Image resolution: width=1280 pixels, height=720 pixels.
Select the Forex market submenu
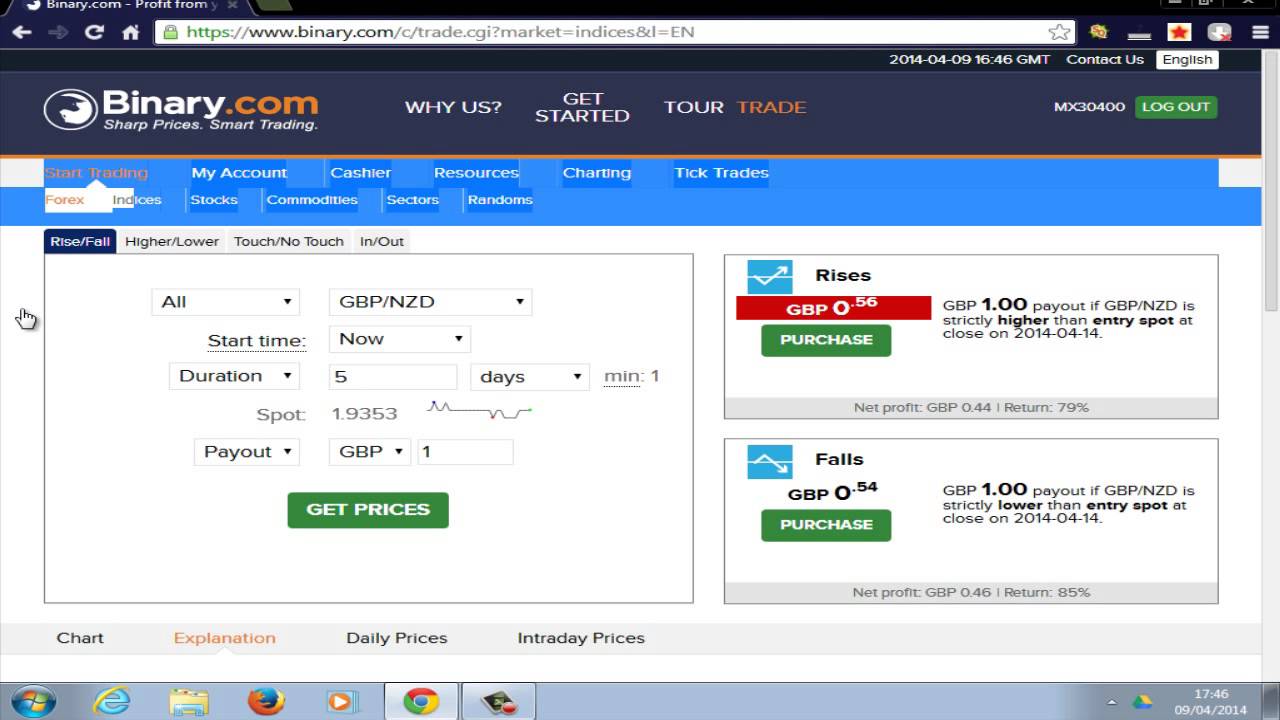tap(65, 200)
